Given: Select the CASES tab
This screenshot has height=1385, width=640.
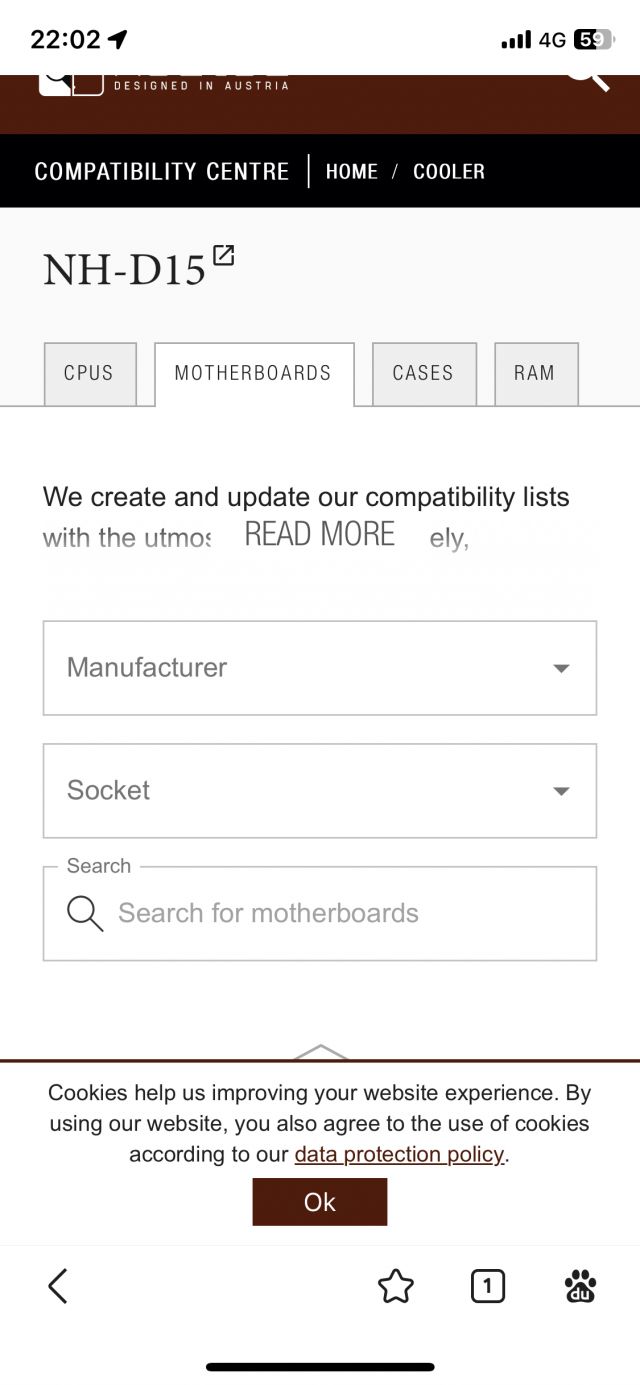Looking at the screenshot, I should pyautogui.click(x=423, y=374).
